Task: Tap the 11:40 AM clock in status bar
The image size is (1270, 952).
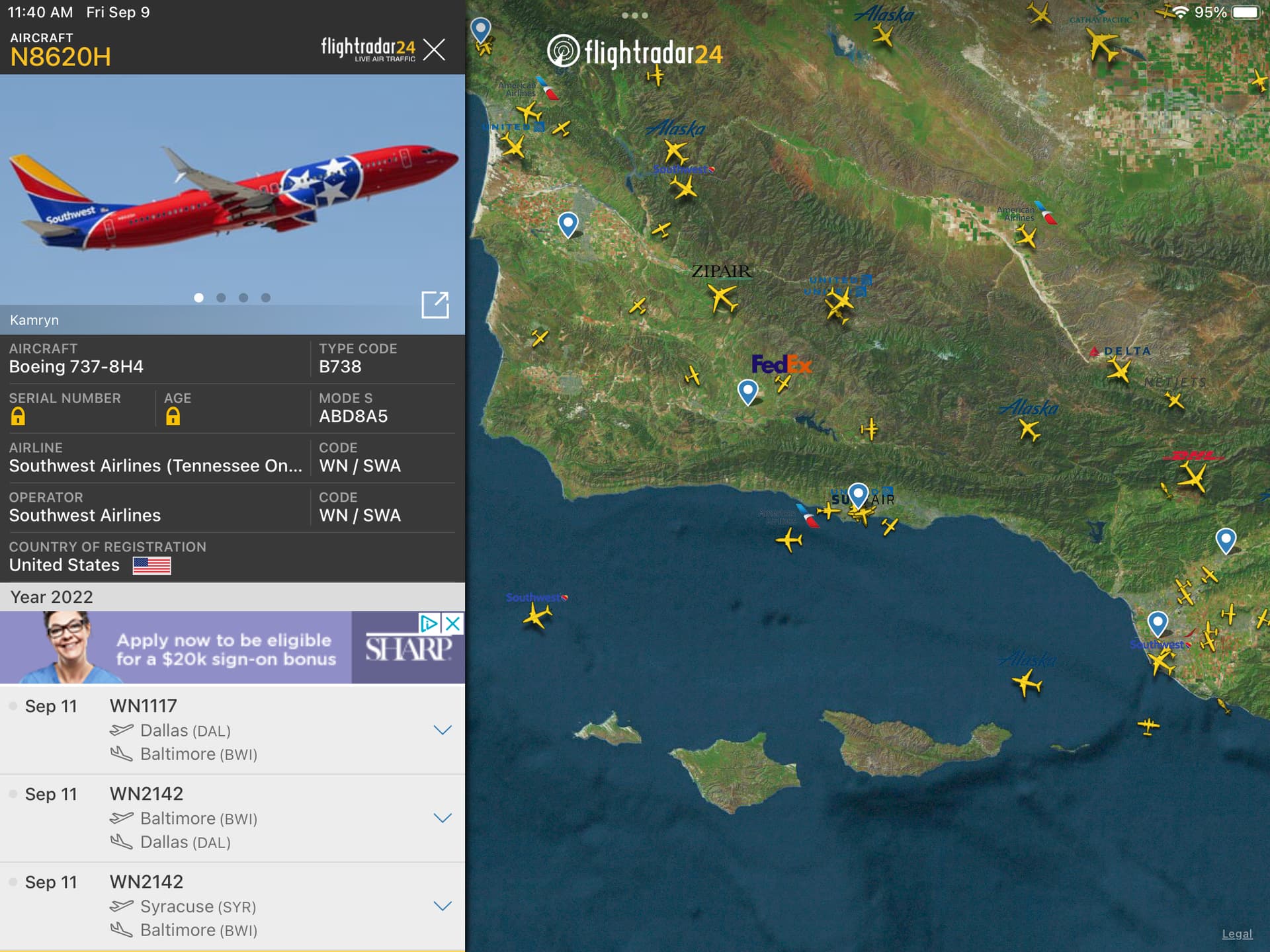Action: (x=40, y=13)
